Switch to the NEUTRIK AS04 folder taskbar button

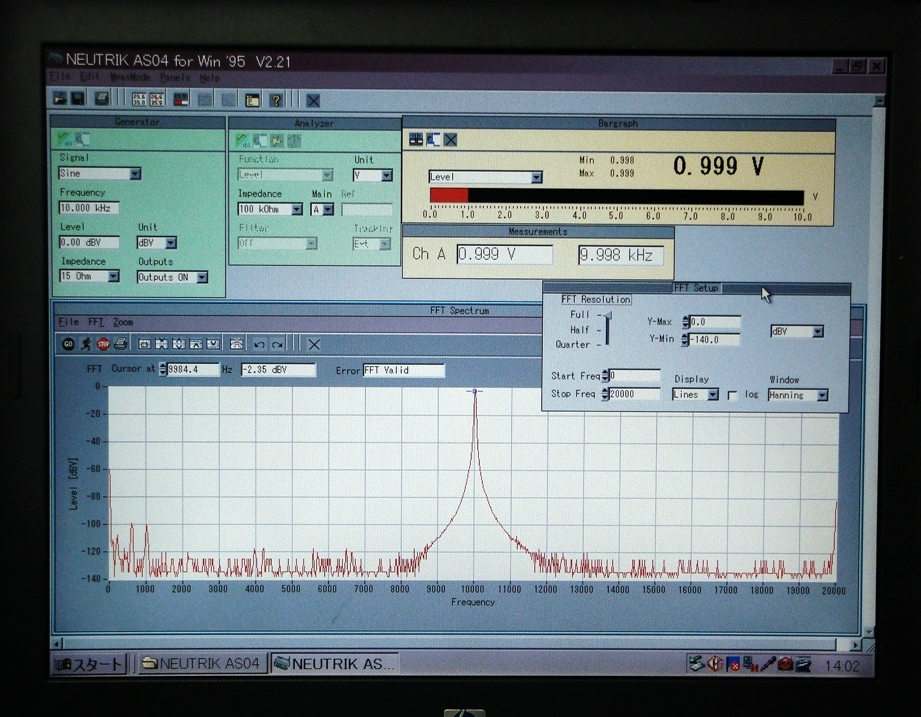[x=201, y=664]
